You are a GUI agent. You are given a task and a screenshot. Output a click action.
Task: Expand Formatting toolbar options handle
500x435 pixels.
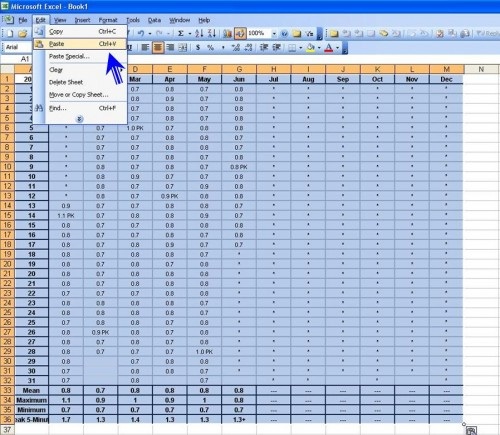tap(345, 48)
